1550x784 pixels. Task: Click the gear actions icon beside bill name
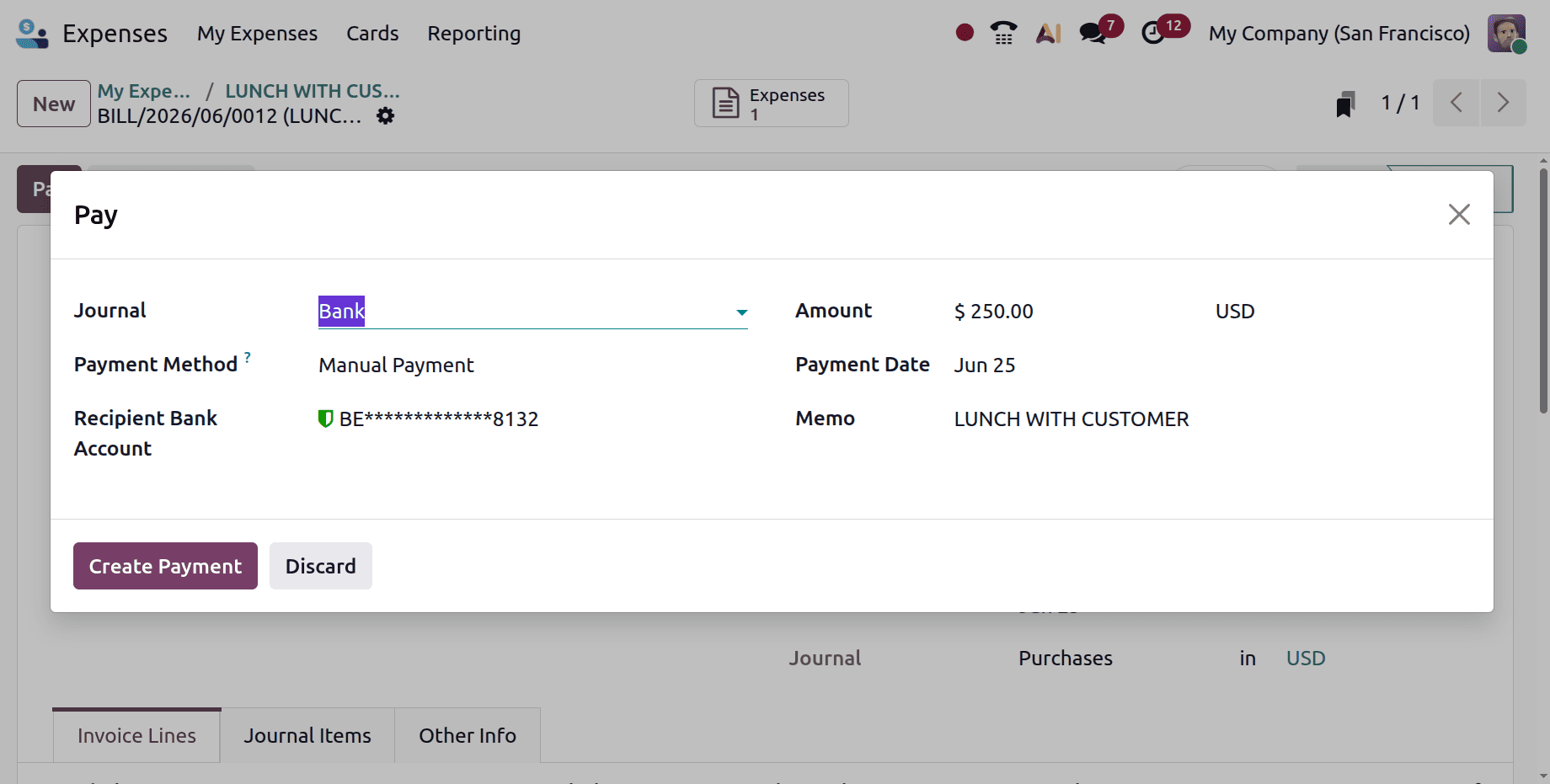[385, 116]
